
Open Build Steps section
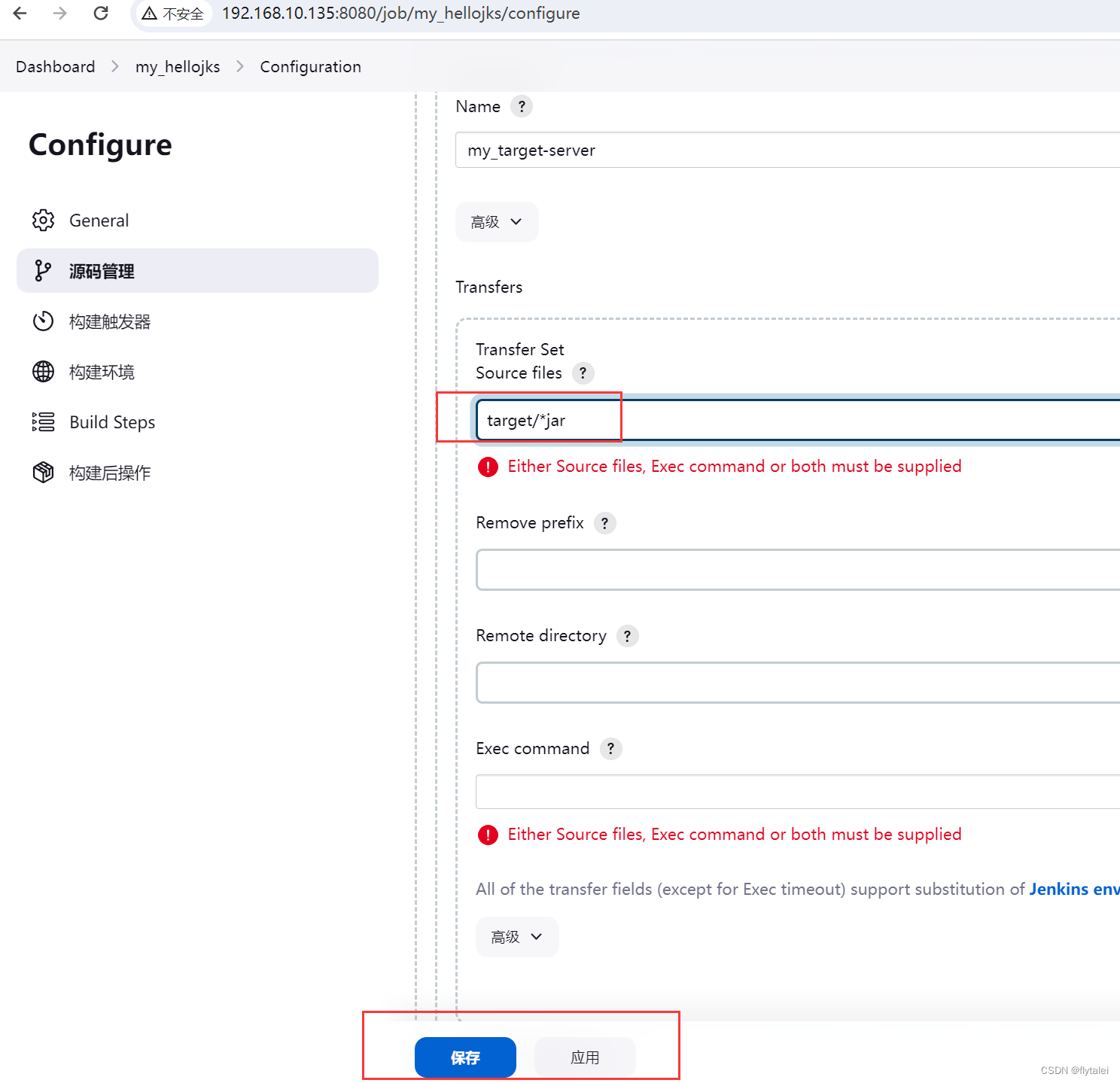pyautogui.click(x=197, y=422)
